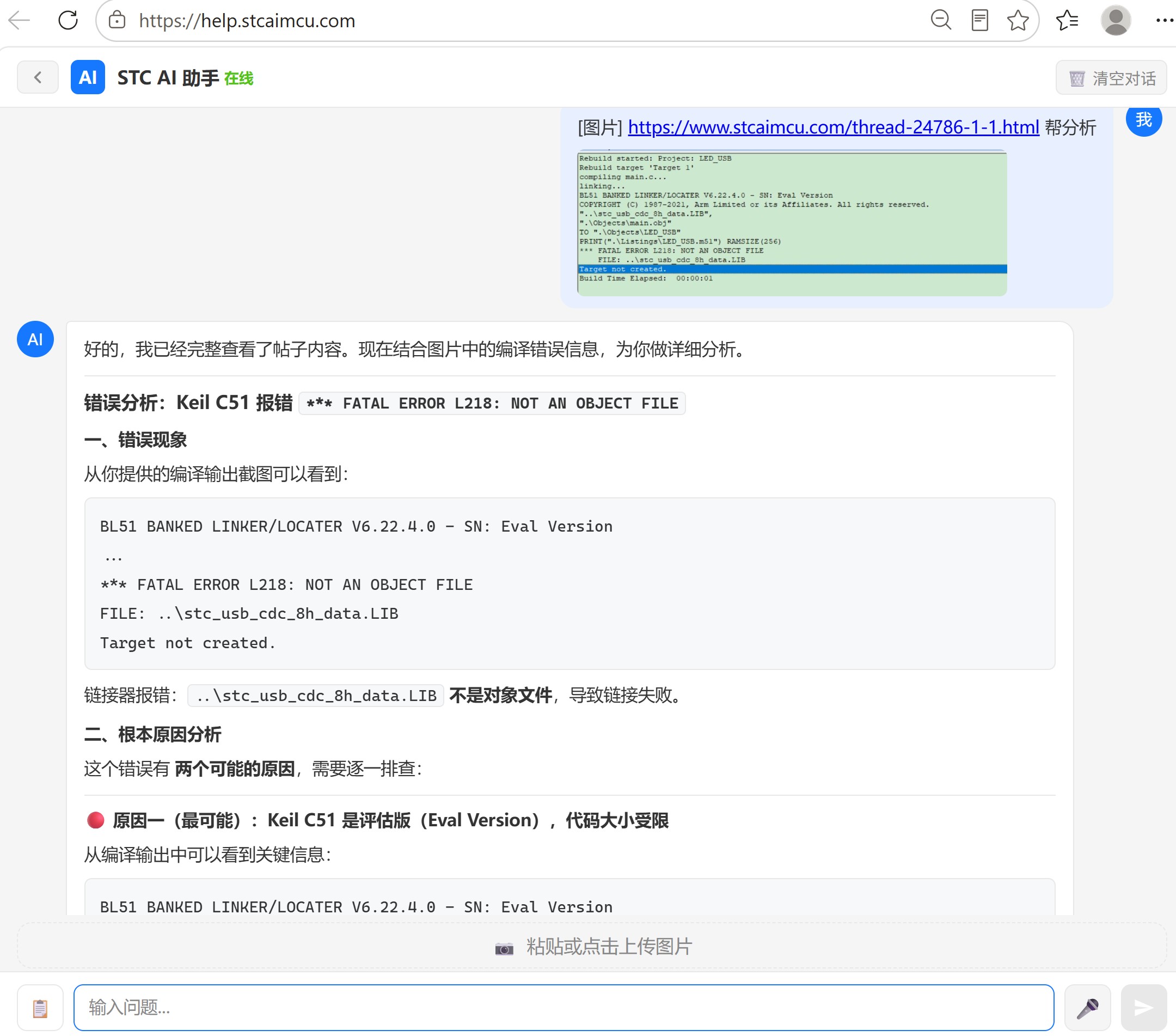Open the reader view page icon
Screen dimensions: 1176x1036
coord(979,21)
